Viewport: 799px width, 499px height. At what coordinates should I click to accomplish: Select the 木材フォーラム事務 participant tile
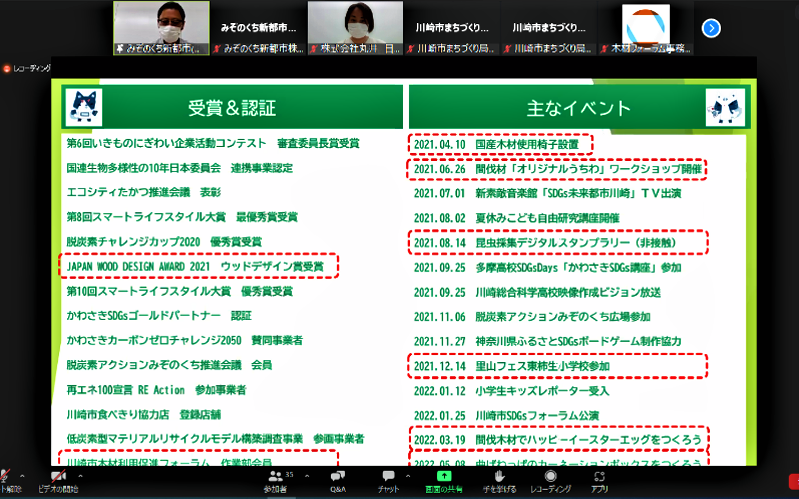click(x=646, y=28)
